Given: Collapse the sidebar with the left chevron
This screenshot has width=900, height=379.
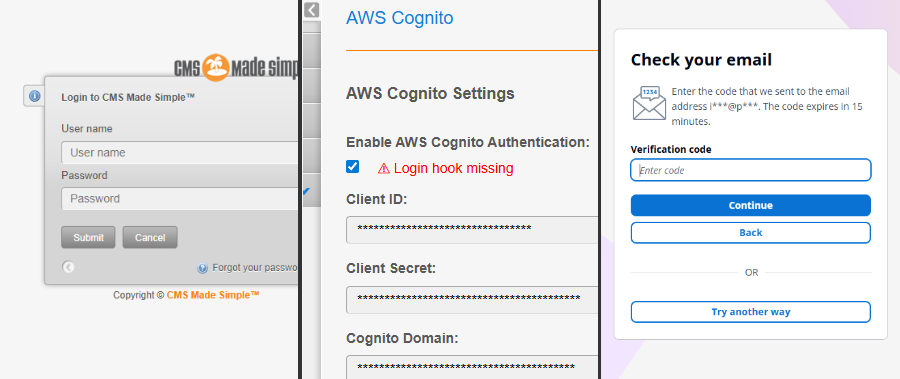Looking at the screenshot, I should (311, 9).
